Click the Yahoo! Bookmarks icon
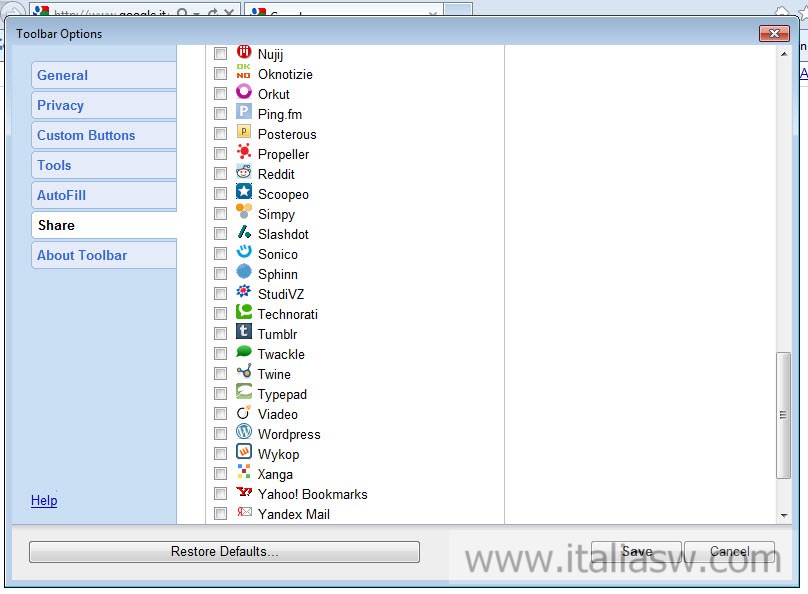This screenshot has height=594, width=808. pyautogui.click(x=244, y=493)
